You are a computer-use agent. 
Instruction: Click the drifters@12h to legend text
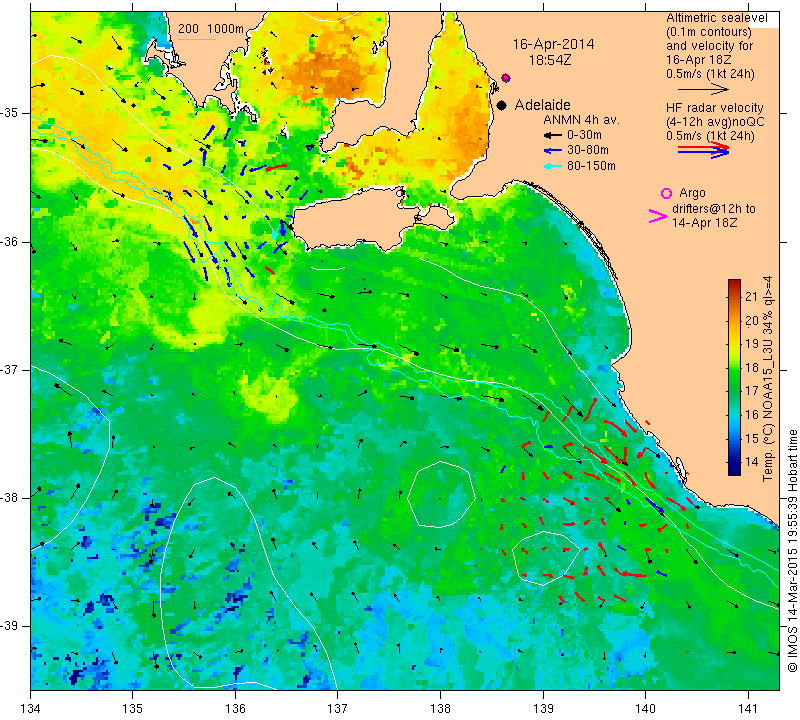point(713,209)
